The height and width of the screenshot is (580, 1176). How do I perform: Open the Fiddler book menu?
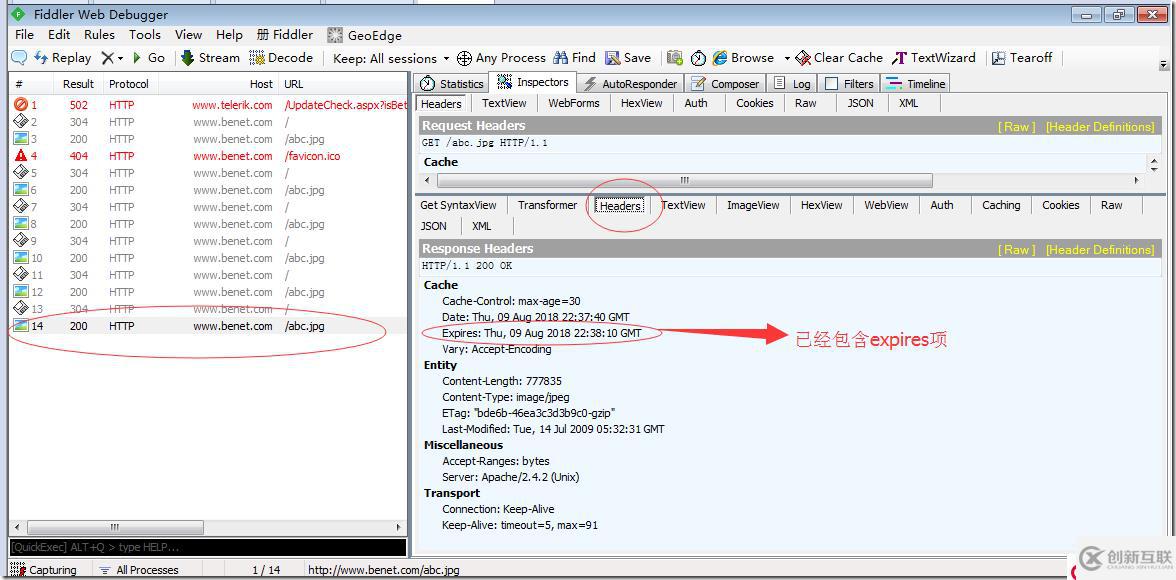click(x=284, y=35)
